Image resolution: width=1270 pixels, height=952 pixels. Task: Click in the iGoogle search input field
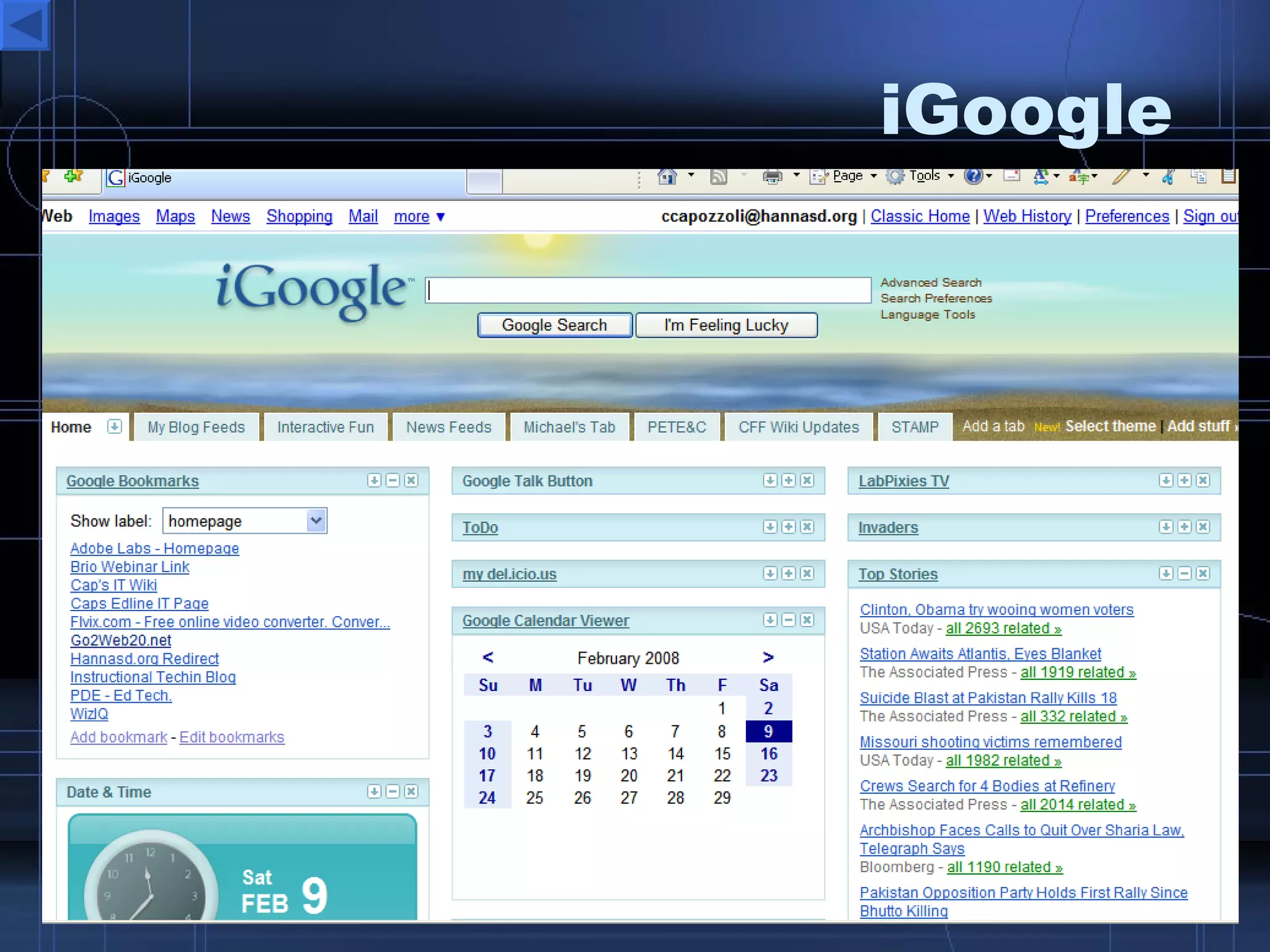pyautogui.click(x=648, y=290)
